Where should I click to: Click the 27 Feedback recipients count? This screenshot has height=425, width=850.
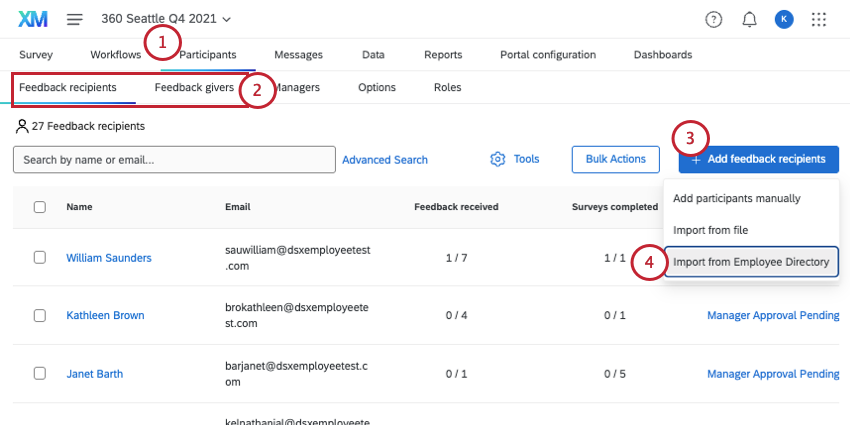tap(81, 127)
